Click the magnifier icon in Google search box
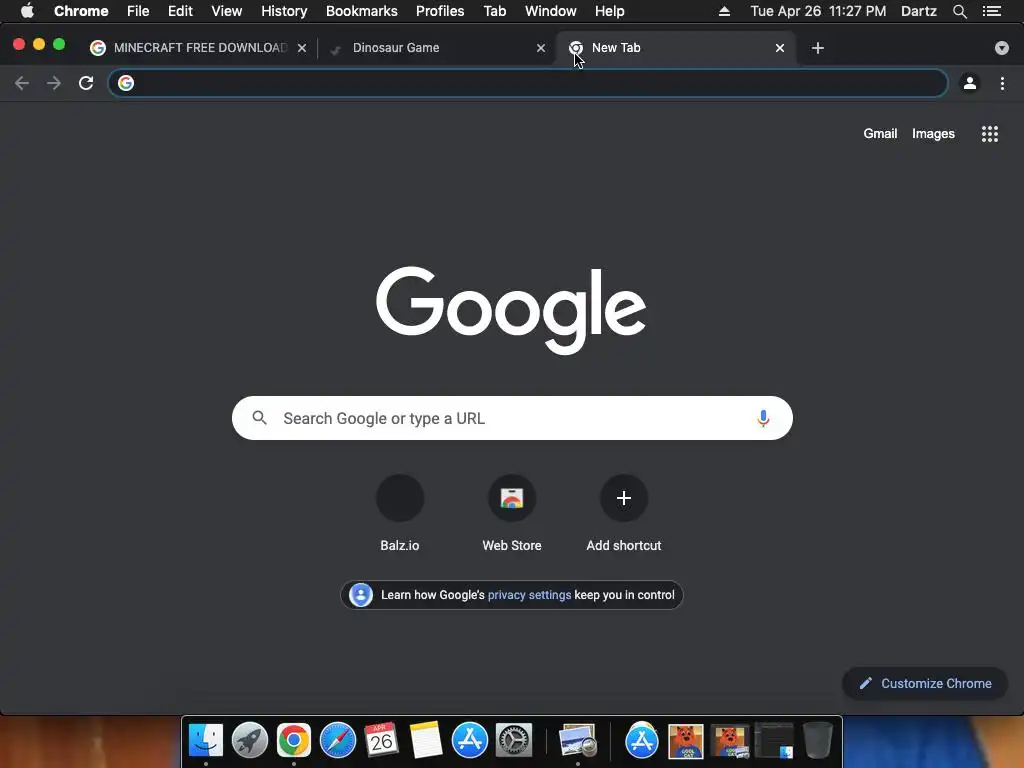This screenshot has width=1024, height=768. (x=259, y=418)
